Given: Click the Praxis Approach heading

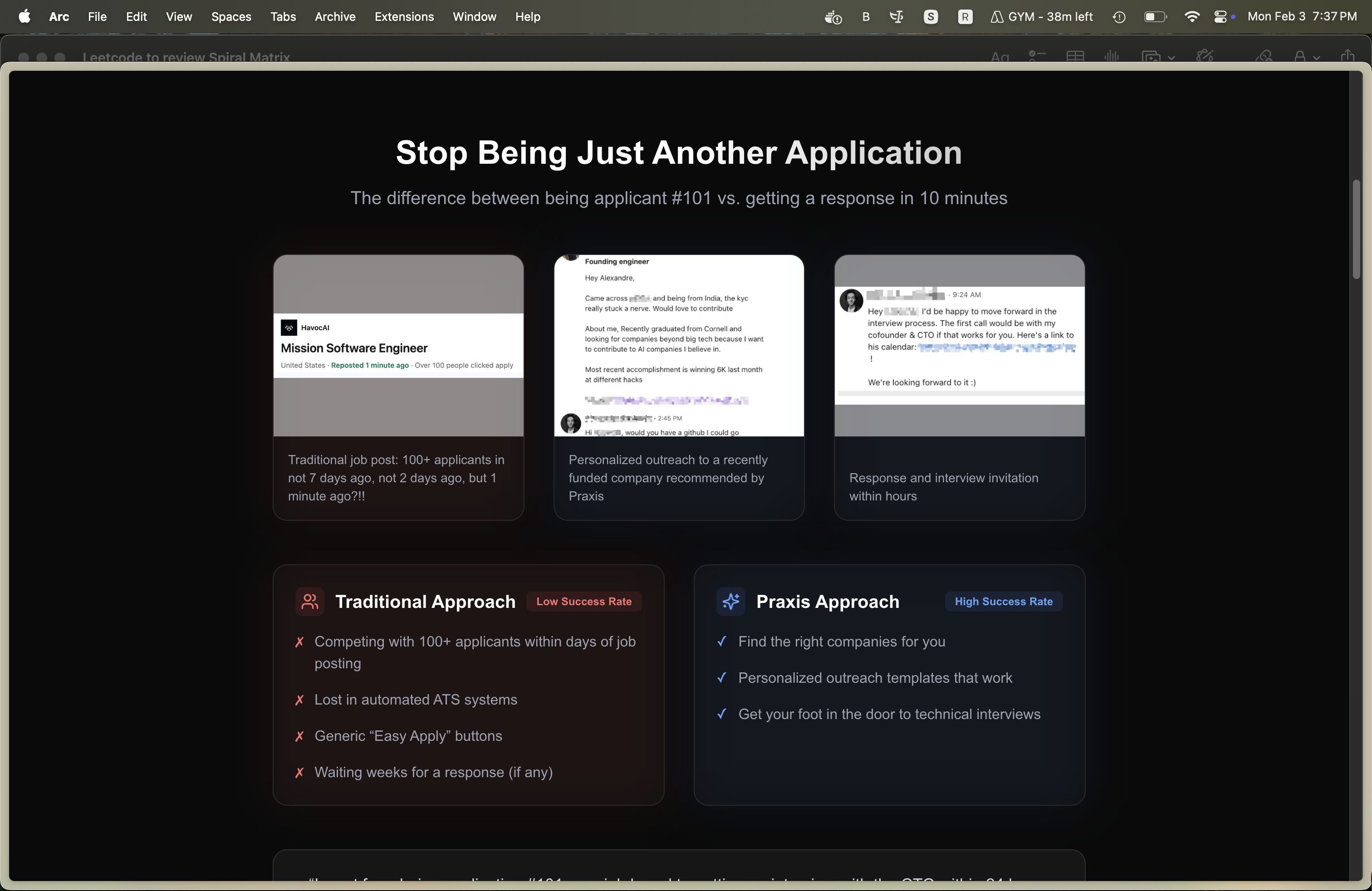Looking at the screenshot, I should pyautogui.click(x=827, y=601).
